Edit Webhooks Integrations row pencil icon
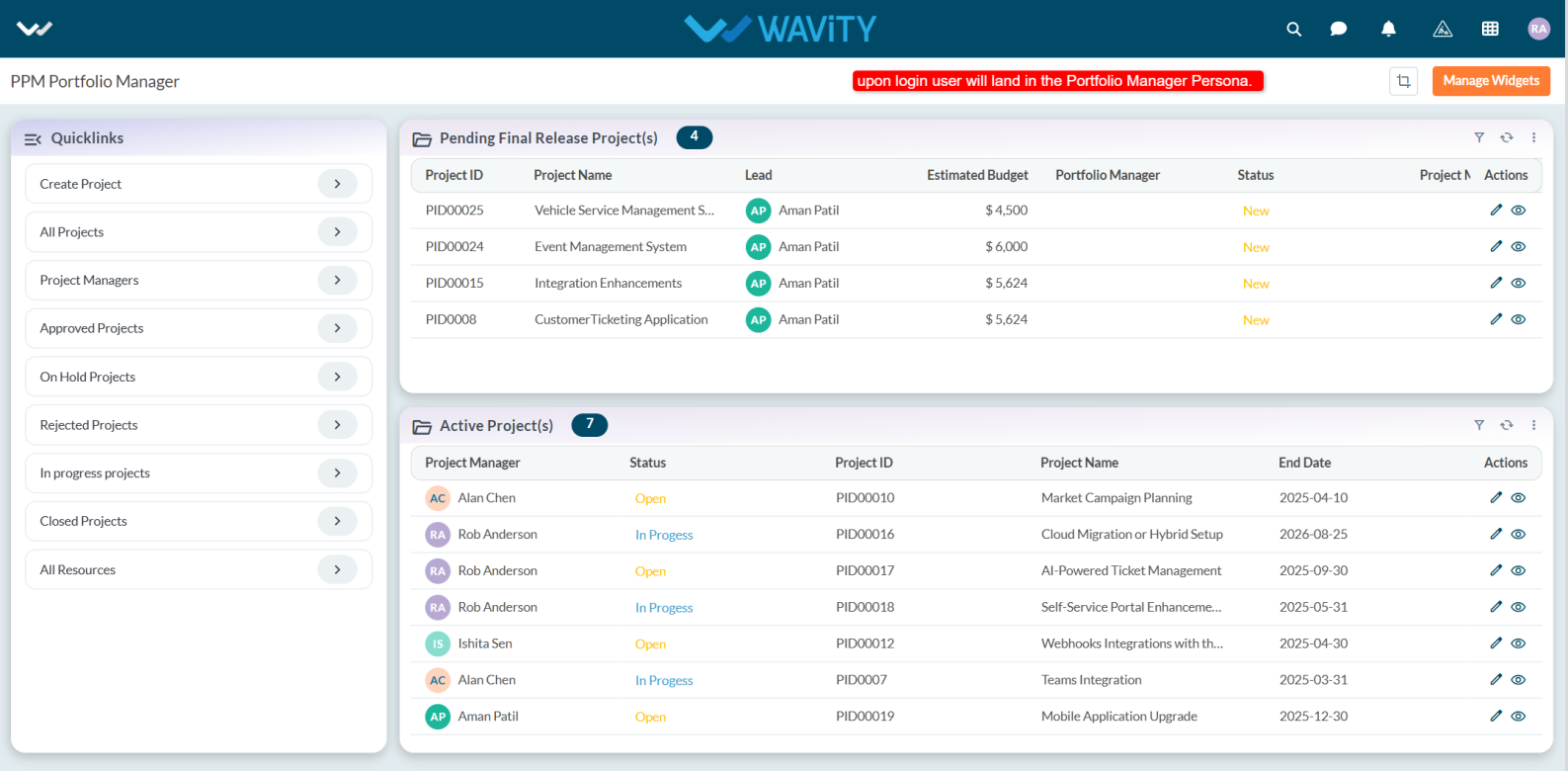 pyautogui.click(x=1496, y=642)
